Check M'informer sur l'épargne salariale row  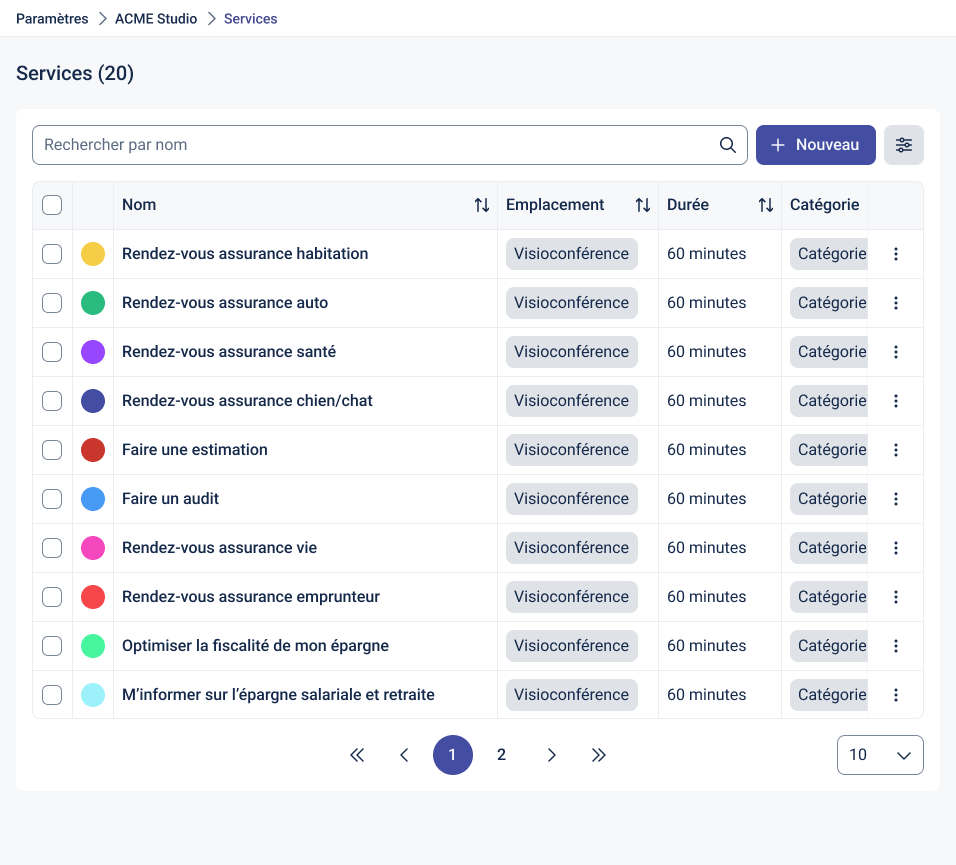52,695
